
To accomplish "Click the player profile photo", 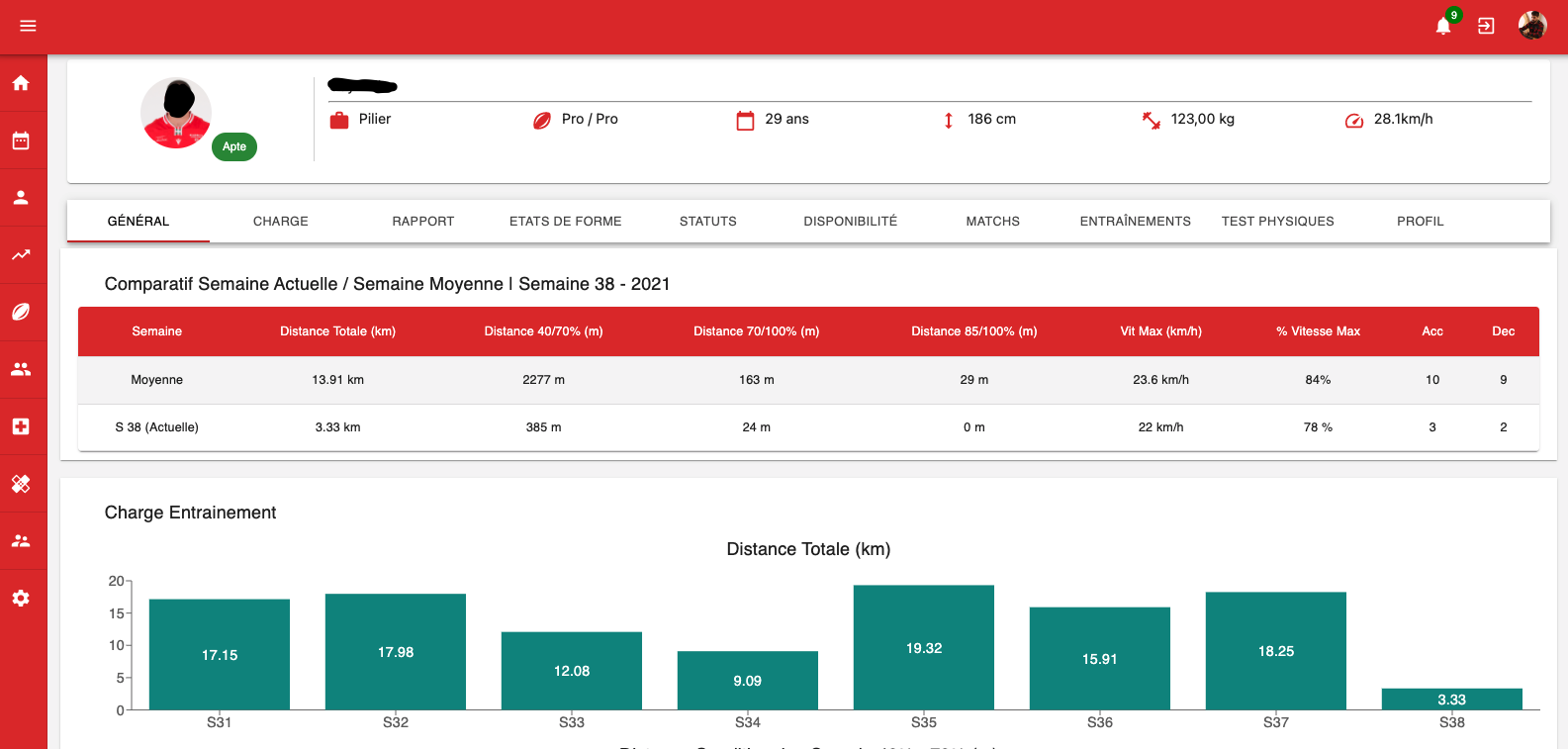I will coord(176,113).
